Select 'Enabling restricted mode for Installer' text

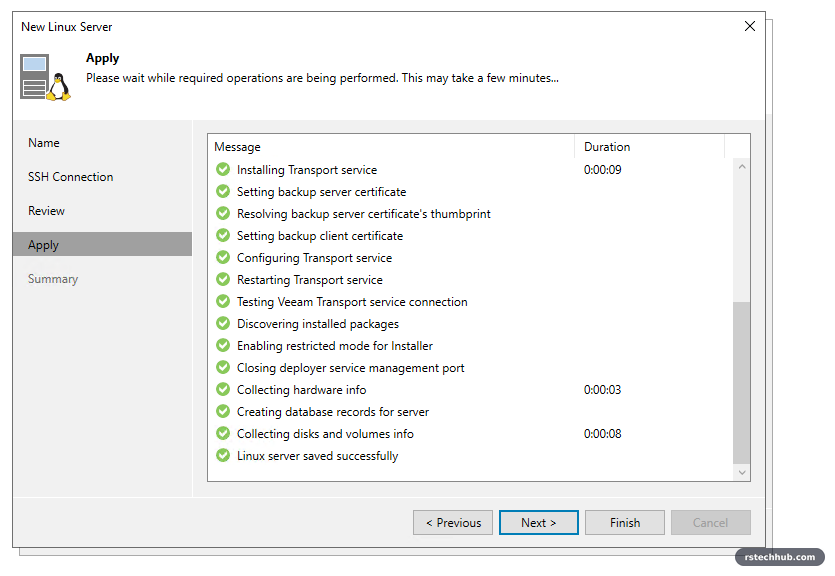(334, 345)
